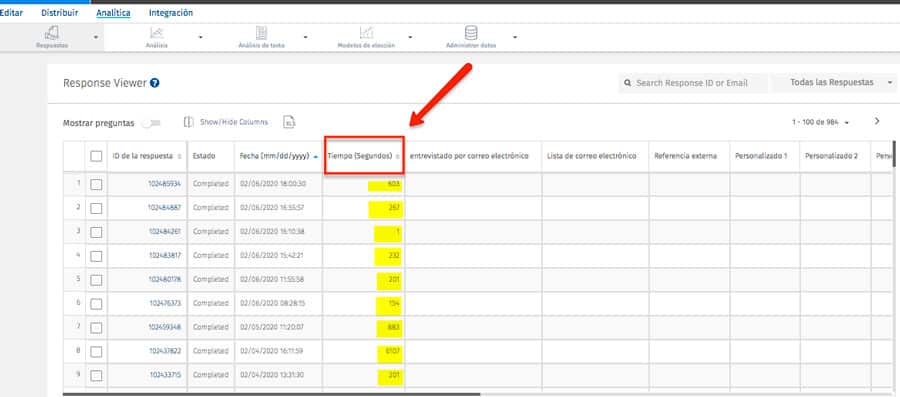Click the Show/Hide Columns icon
The width and height of the screenshot is (900, 397).
tap(189, 122)
